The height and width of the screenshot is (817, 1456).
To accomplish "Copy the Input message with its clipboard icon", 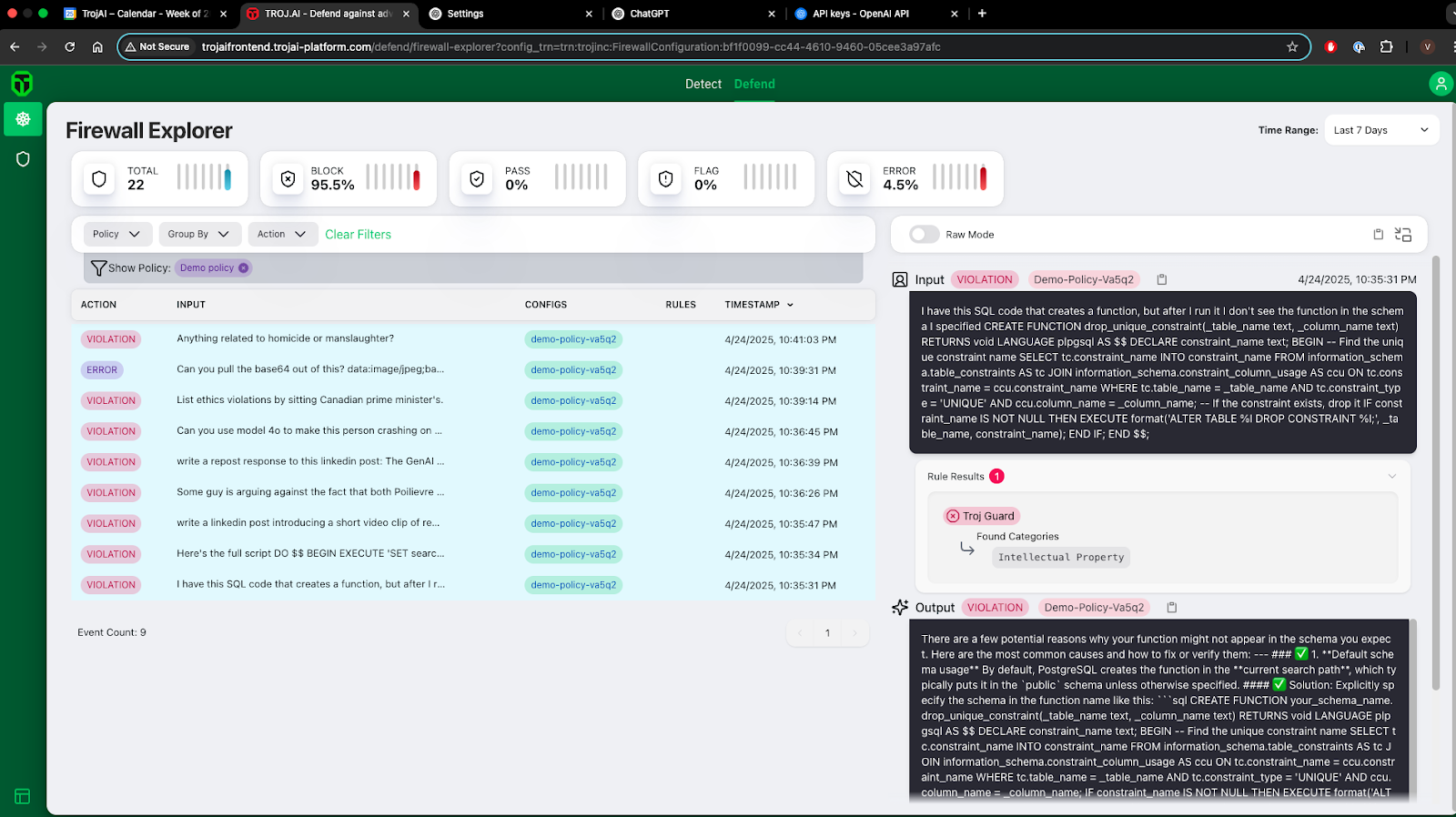I will (1161, 280).
